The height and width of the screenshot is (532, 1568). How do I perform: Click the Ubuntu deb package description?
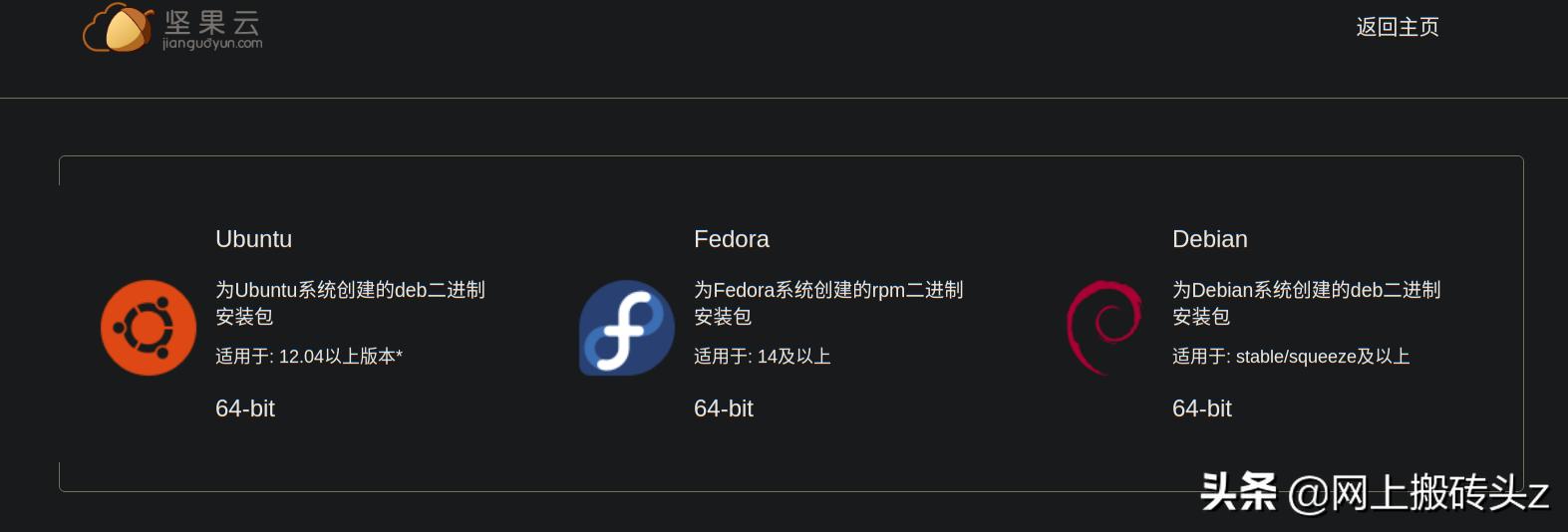[x=349, y=303]
